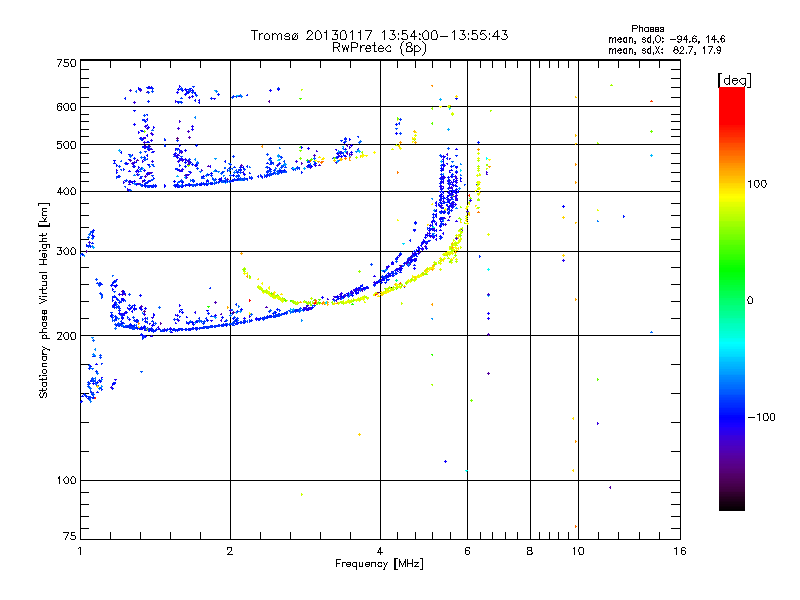Select the subtitle 'RwPretec (8p)'
800x600 pixels.
pos(379,48)
